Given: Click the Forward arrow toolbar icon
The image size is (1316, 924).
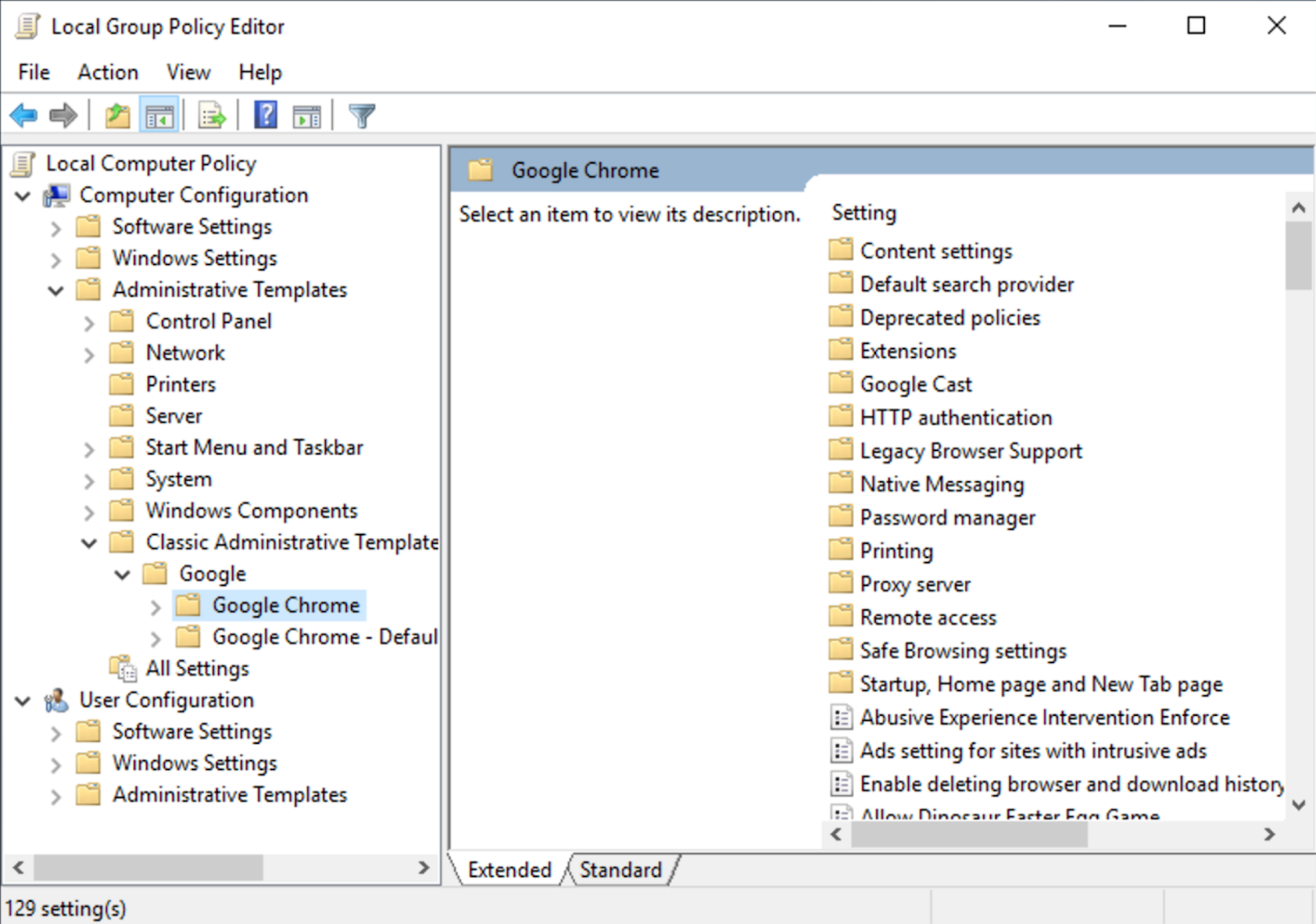Looking at the screenshot, I should tap(63, 116).
